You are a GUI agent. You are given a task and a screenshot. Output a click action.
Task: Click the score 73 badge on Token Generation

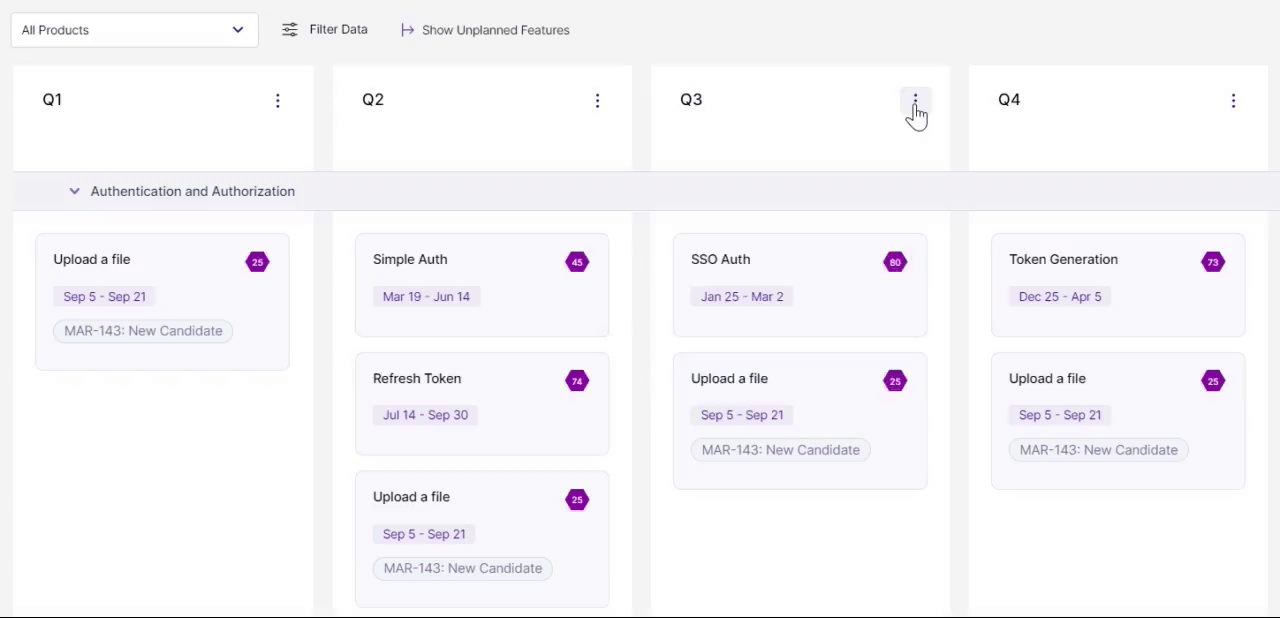1213,262
